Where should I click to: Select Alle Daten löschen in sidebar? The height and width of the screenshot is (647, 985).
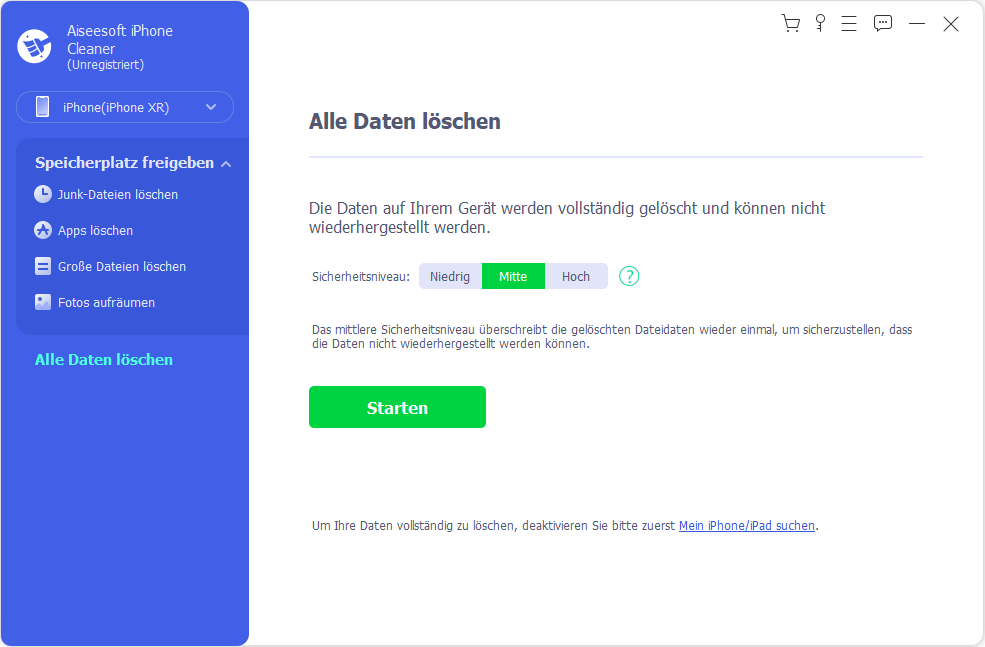(104, 359)
